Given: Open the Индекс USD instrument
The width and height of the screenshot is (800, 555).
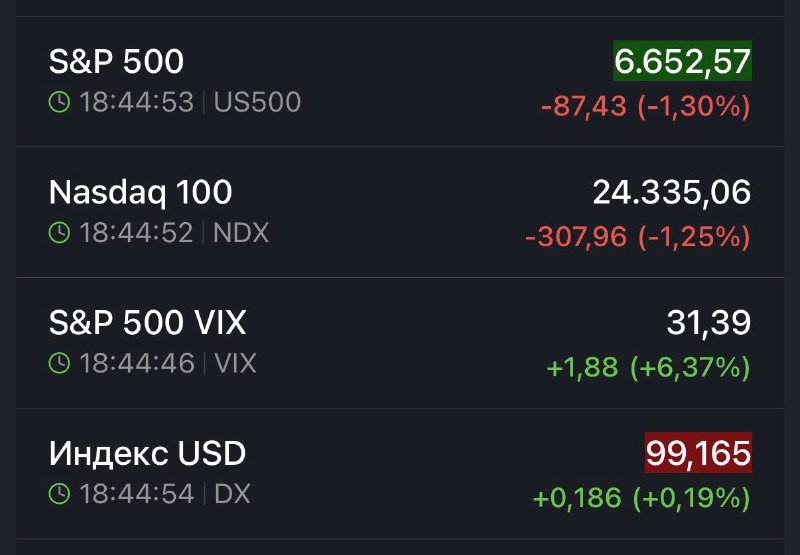Looking at the screenshot, I should [147, 453].
